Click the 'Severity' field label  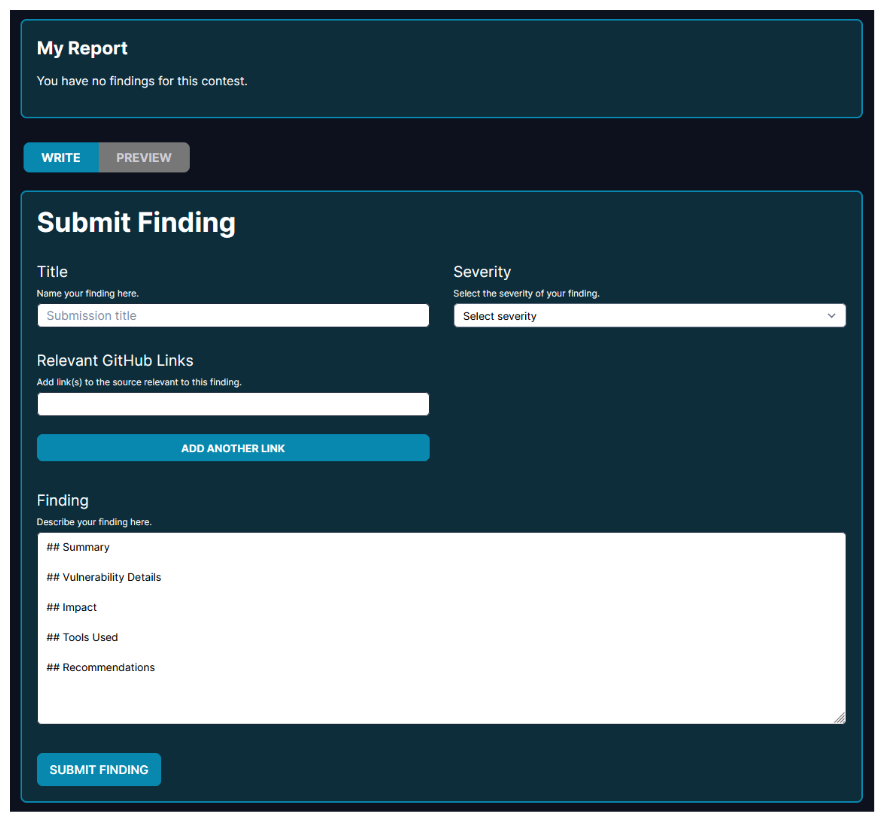(482, 272)
